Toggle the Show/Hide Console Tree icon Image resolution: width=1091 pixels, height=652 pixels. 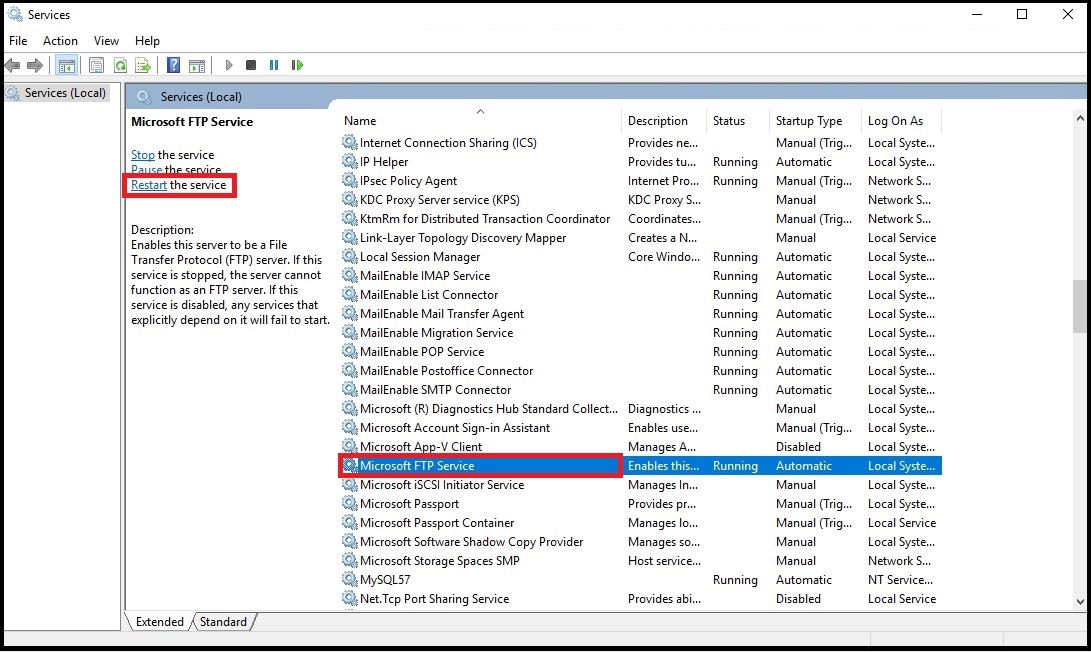point(67,66)
